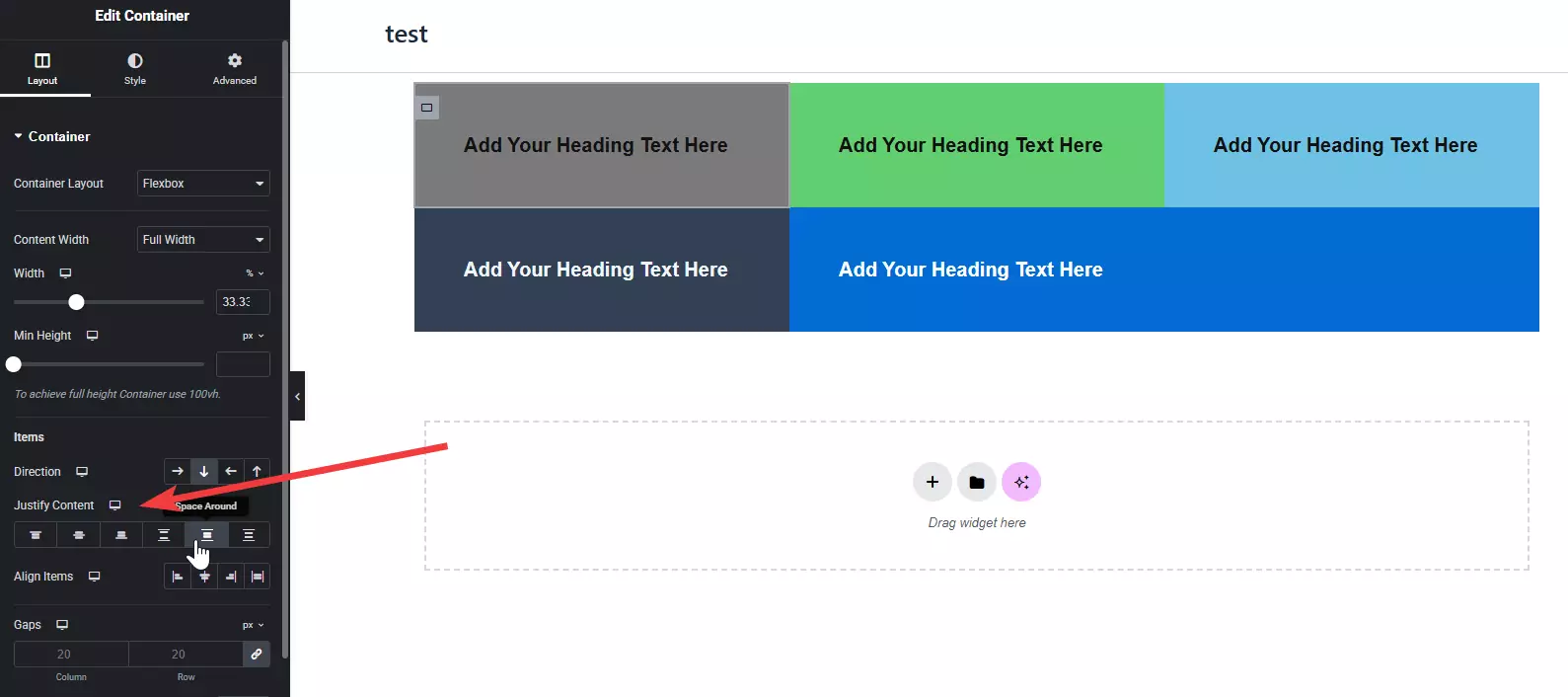
Task: Set direction to reversed row (left arrow)
Action: [231, 472]
